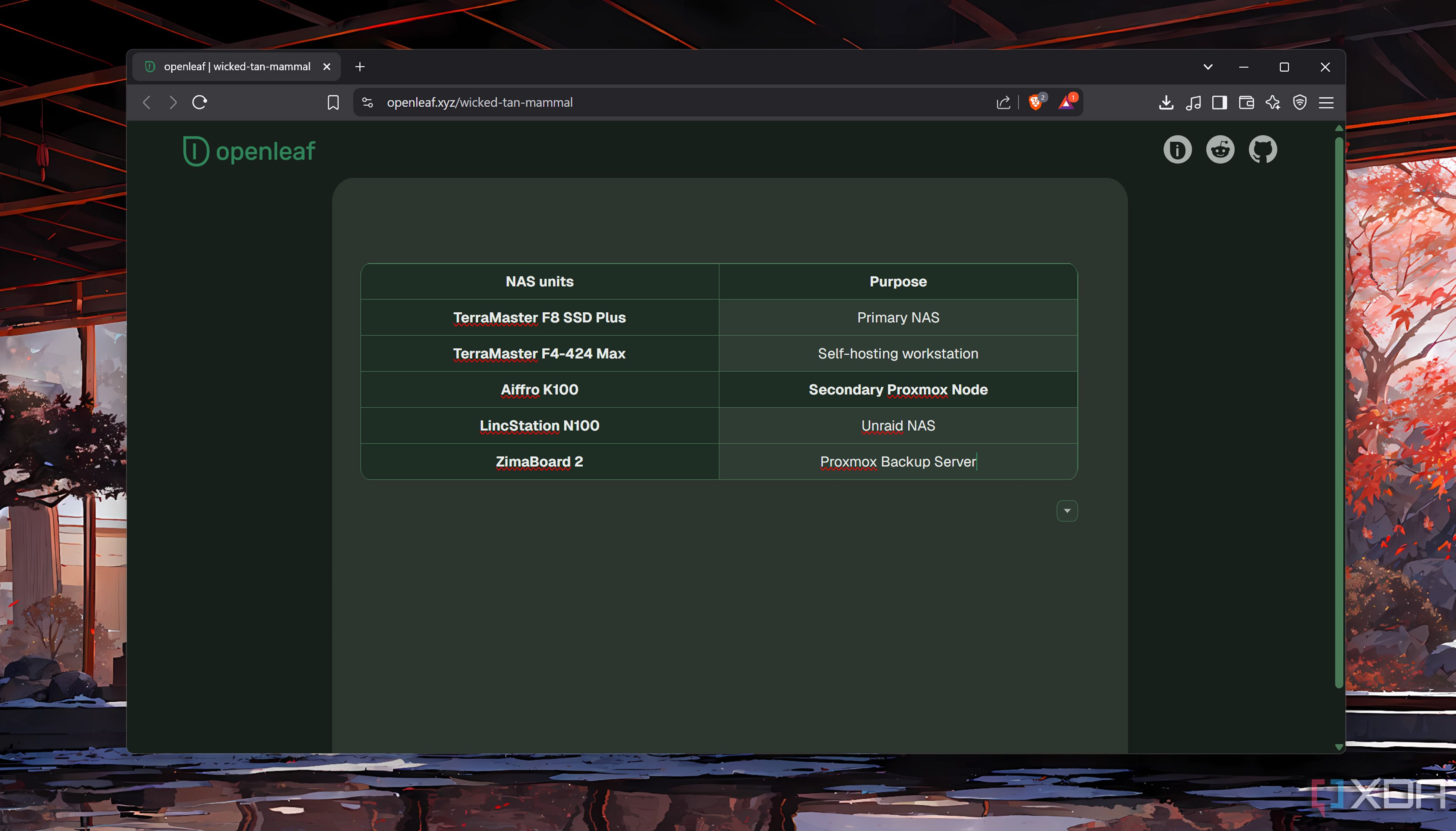Close the openleaf tab

tap(327, 67)
